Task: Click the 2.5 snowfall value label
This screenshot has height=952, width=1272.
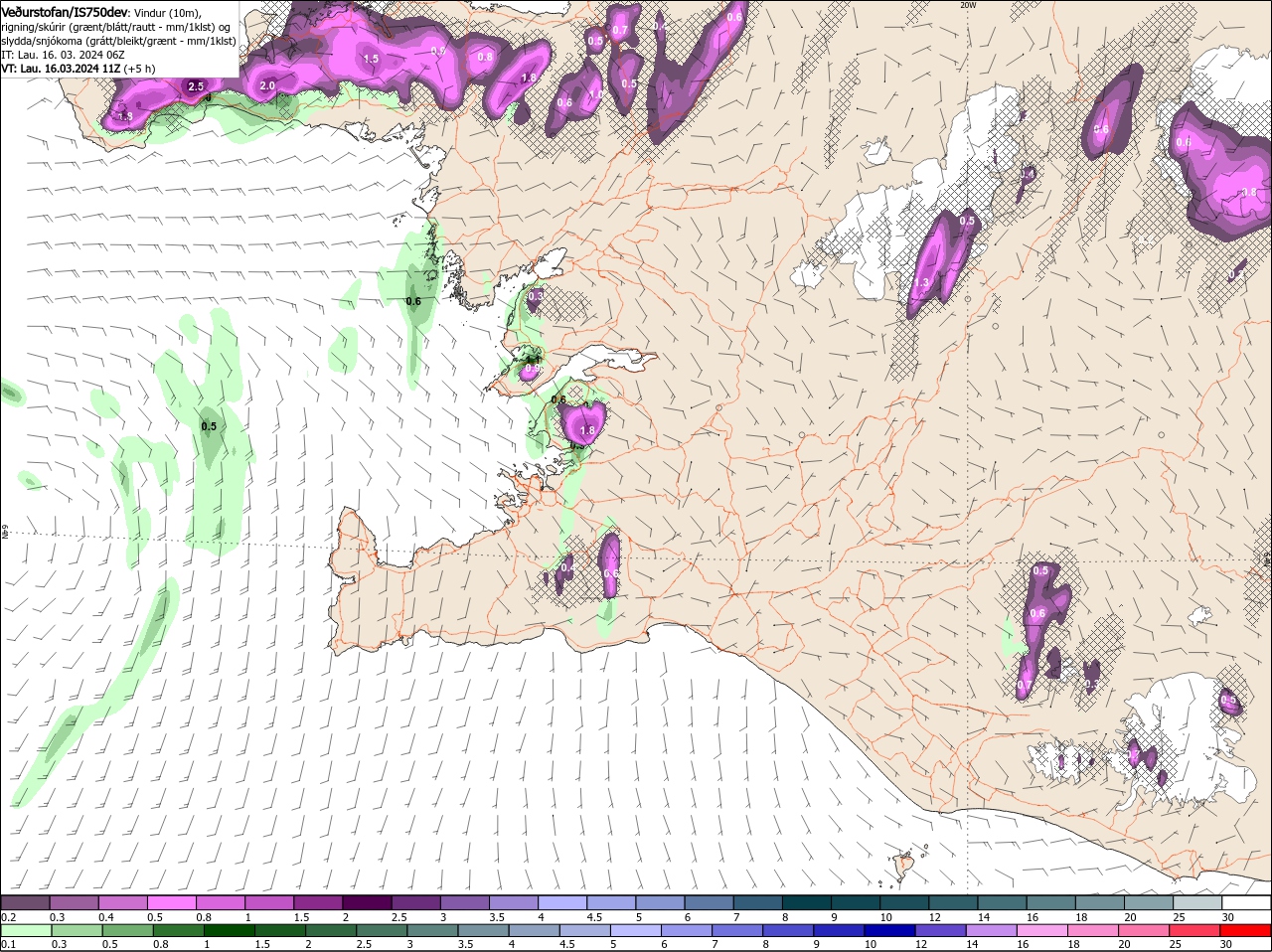Action: point(196,86)
